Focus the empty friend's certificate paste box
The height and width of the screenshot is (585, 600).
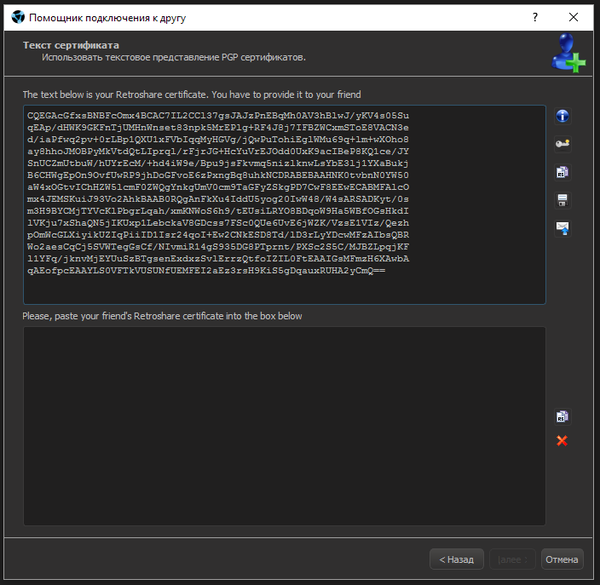coord(285,424)
